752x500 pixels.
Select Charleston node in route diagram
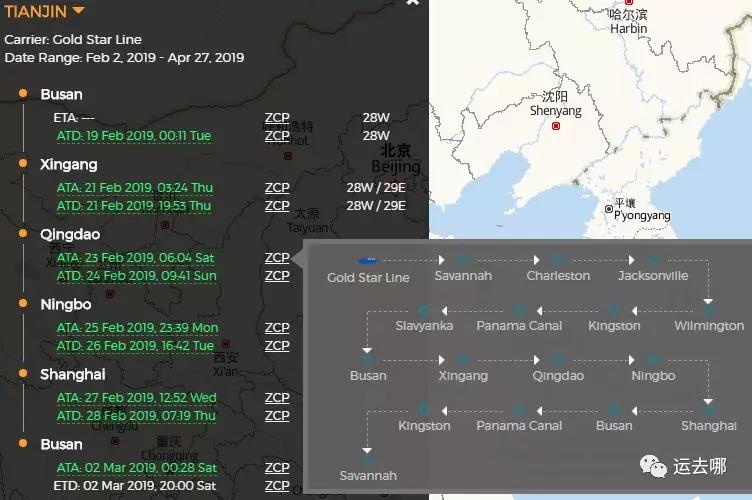(558, 261)
